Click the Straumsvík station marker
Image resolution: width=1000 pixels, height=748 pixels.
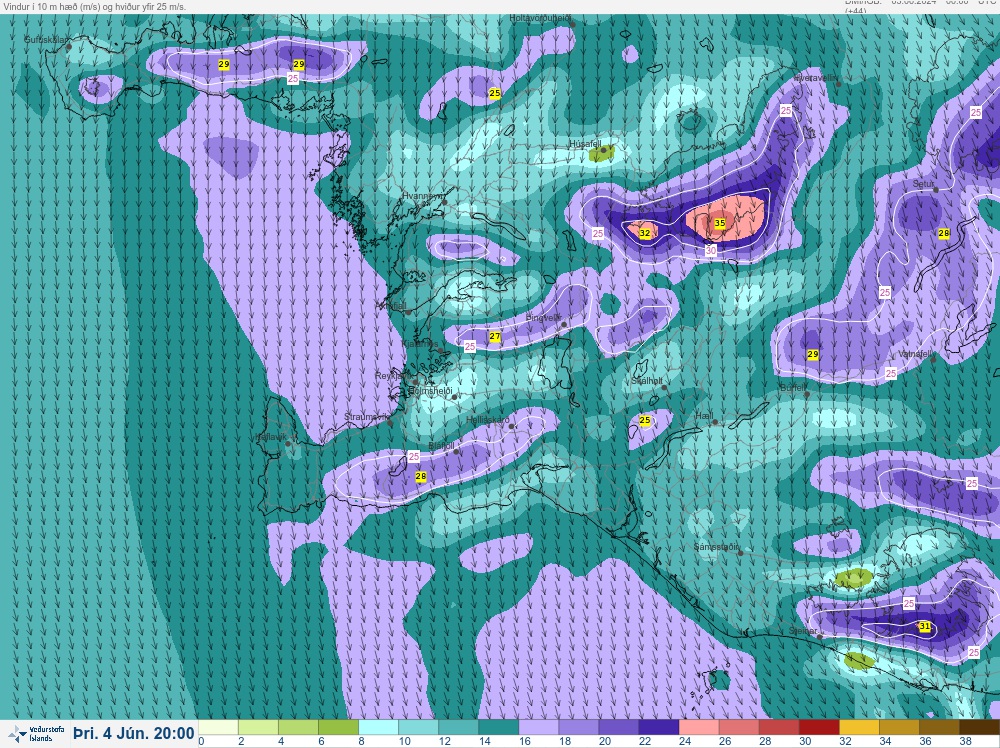click(x=390, y=422)
